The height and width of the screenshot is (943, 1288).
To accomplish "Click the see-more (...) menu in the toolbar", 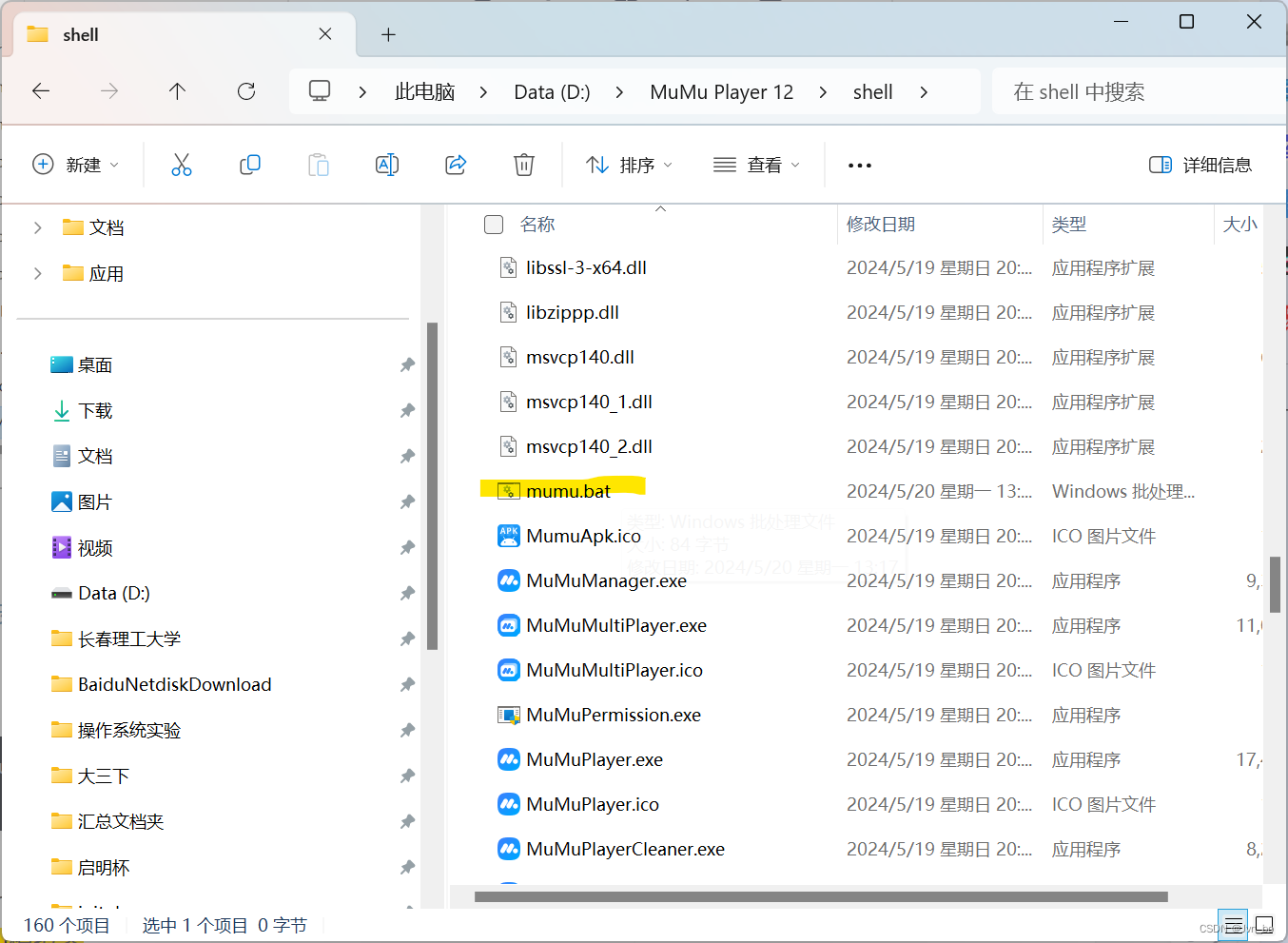I will point(859,164).
